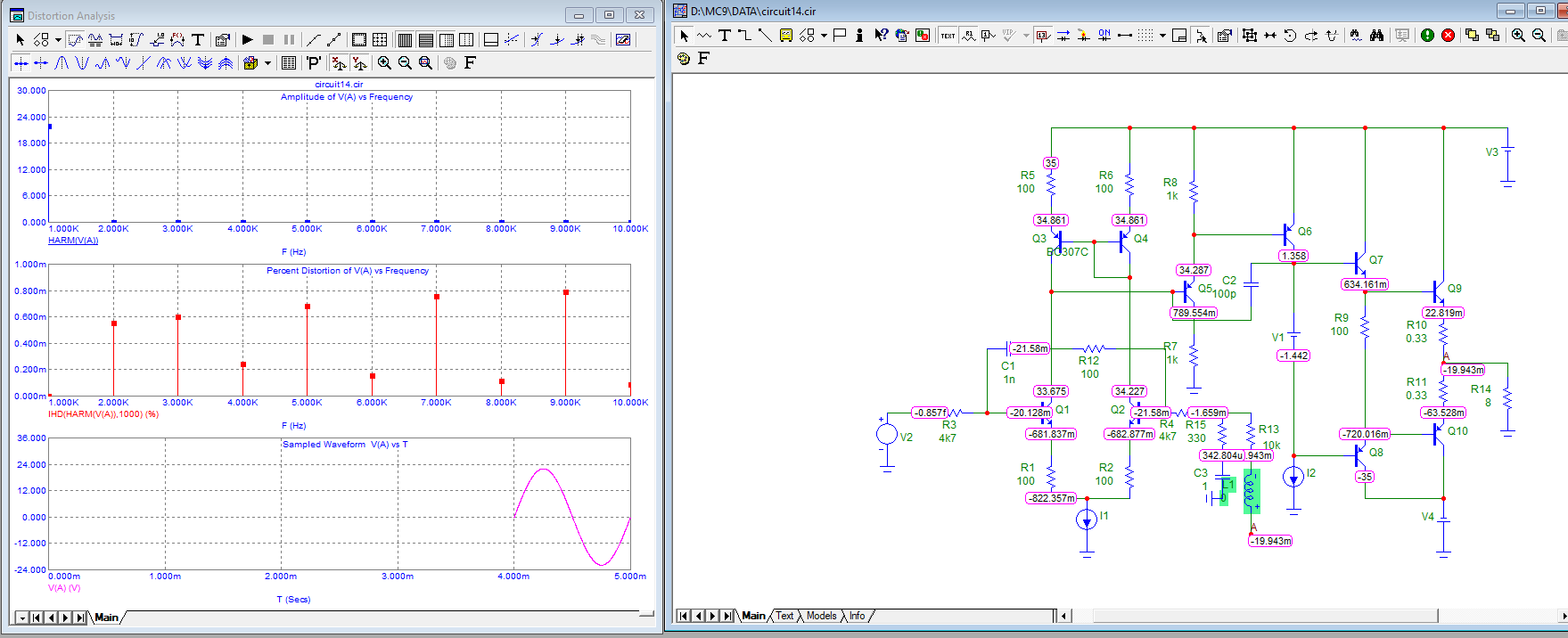
Task: Toggle the grid text display button
Action: click(x=947, y=35)
